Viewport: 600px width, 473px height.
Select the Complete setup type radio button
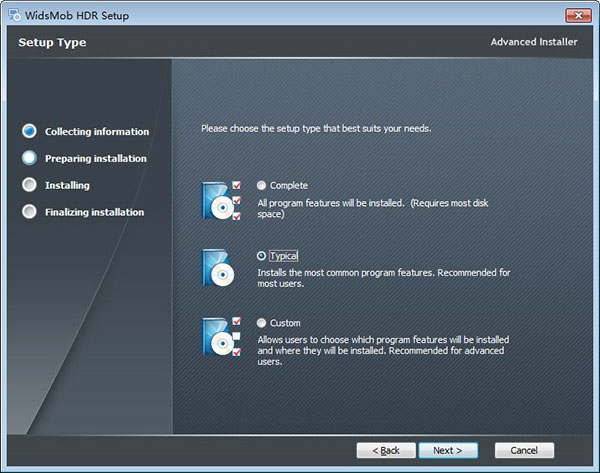(x=261, y=186)
